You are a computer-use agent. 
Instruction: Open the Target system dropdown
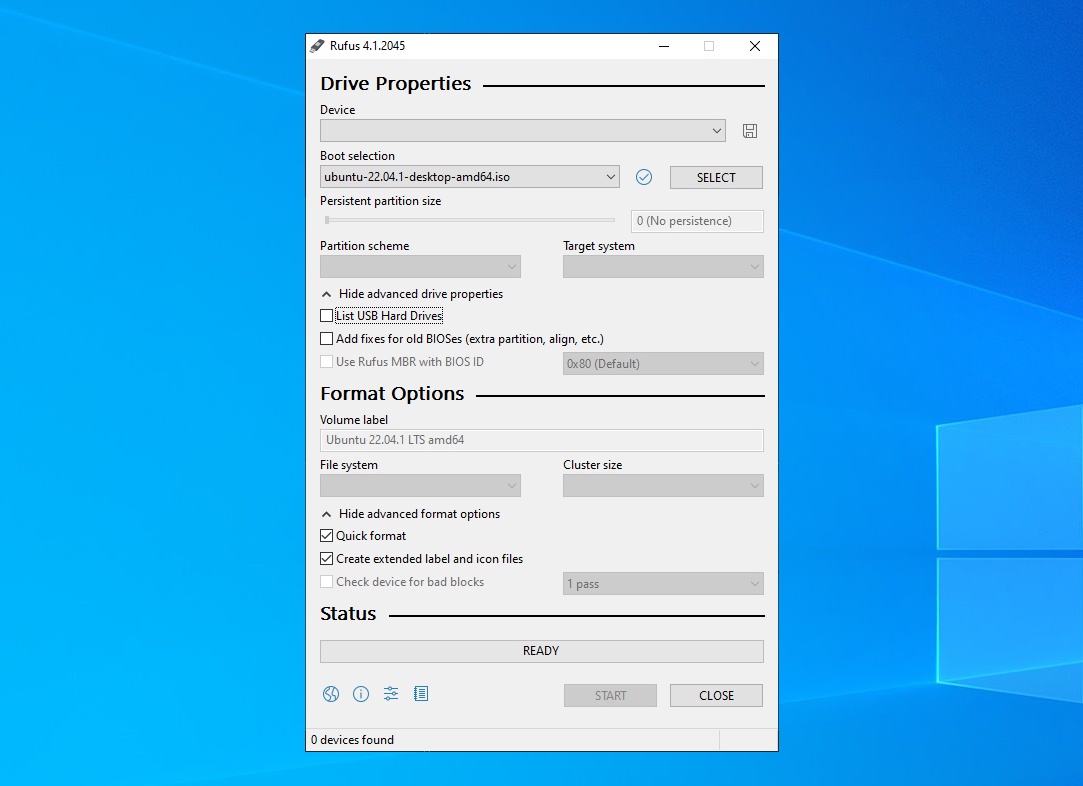point(663,267)
